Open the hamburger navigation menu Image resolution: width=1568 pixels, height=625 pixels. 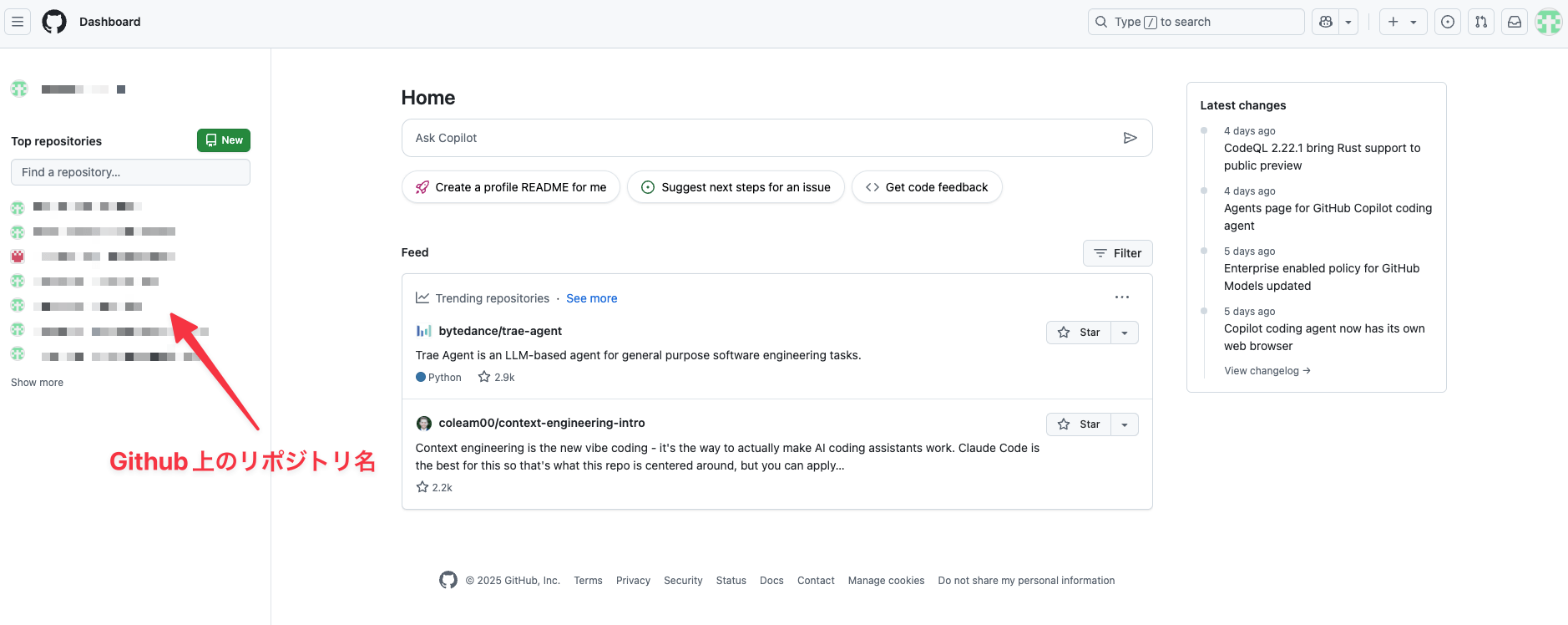18,22
